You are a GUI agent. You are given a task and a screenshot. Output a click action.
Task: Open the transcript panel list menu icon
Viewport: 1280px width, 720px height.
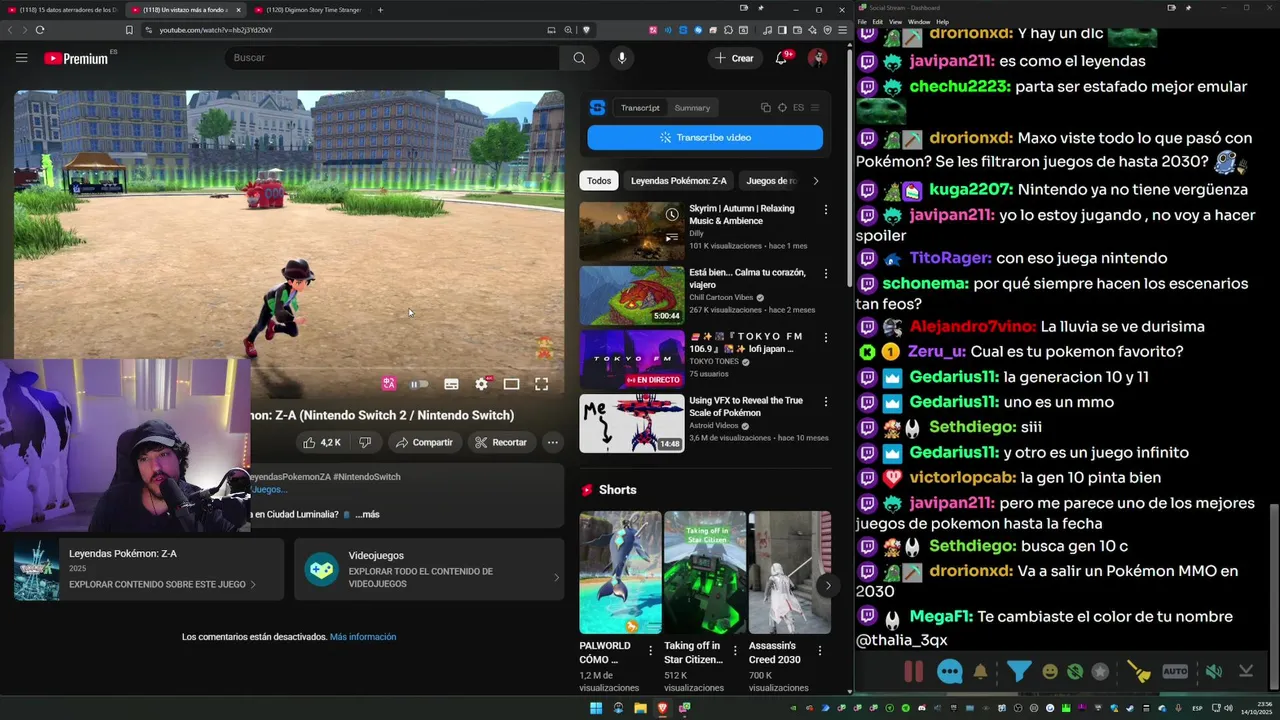click(x=815, y=108)
